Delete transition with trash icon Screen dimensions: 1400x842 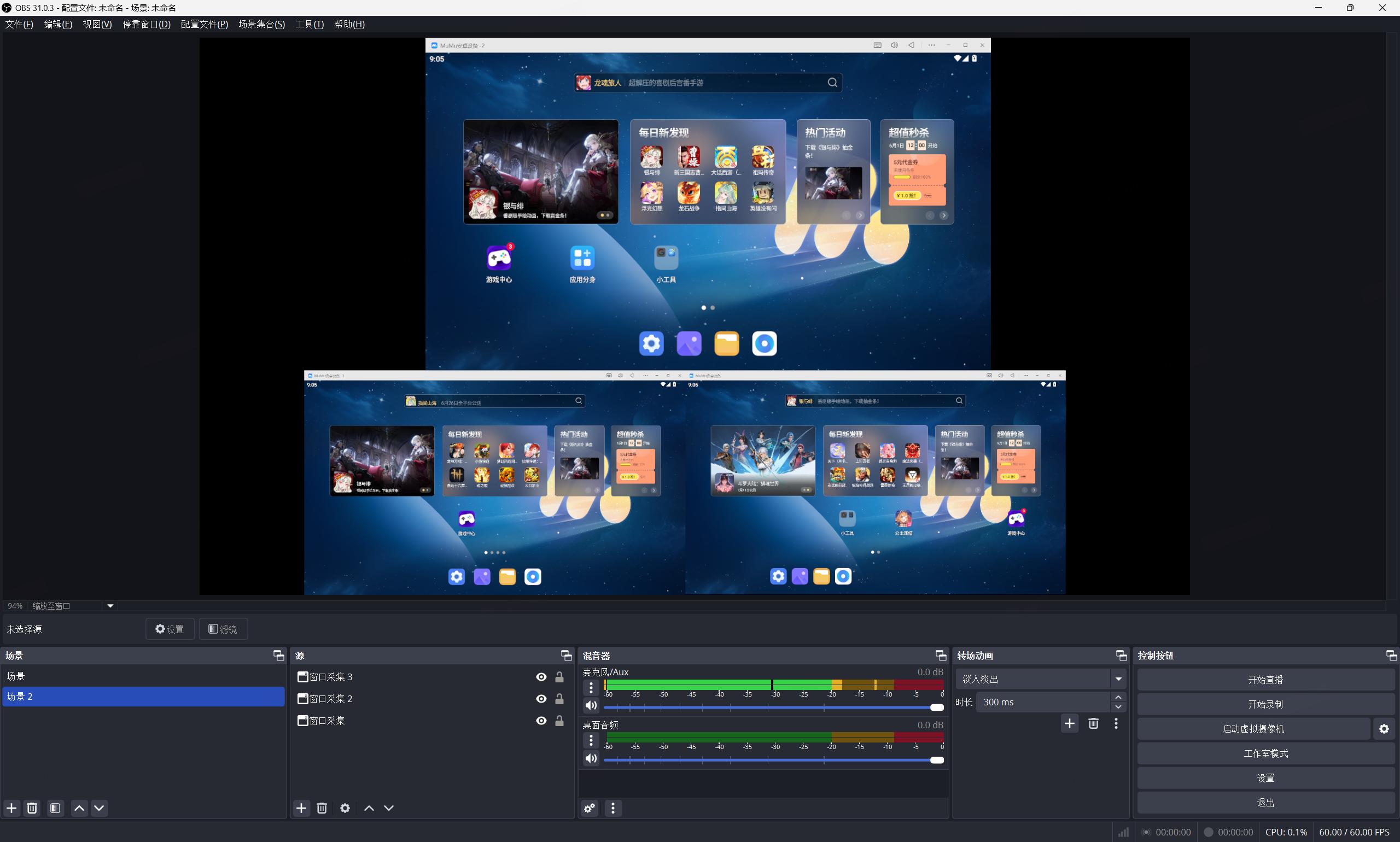pos(1093,723)
